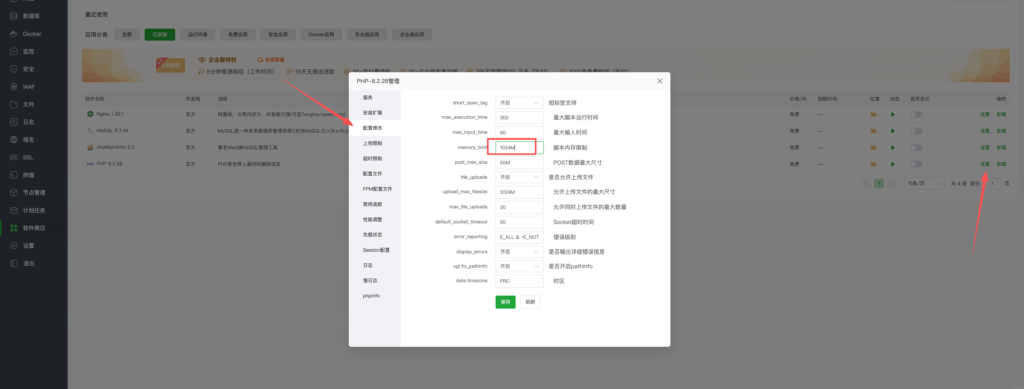Open the file_uploads dropdown
The width and height of the screenshot is (1024, 389).
click(x=519, y=177)
